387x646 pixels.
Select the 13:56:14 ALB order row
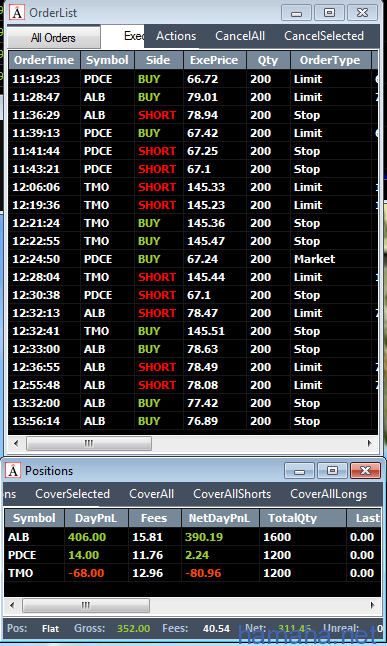coord(193,421)
